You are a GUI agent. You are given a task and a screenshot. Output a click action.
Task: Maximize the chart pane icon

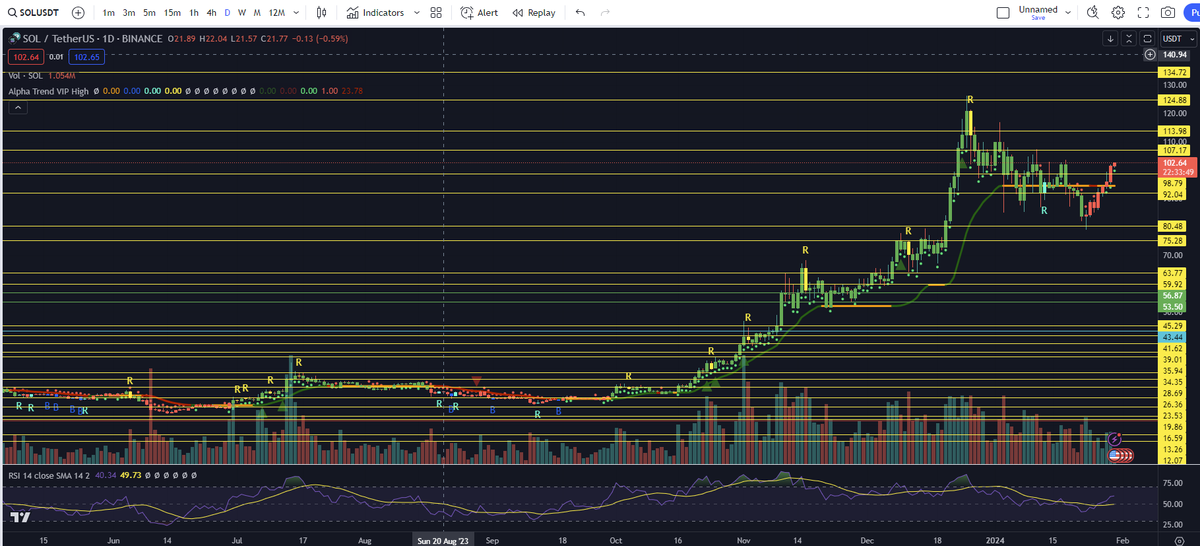click(x=1147, y=38)
